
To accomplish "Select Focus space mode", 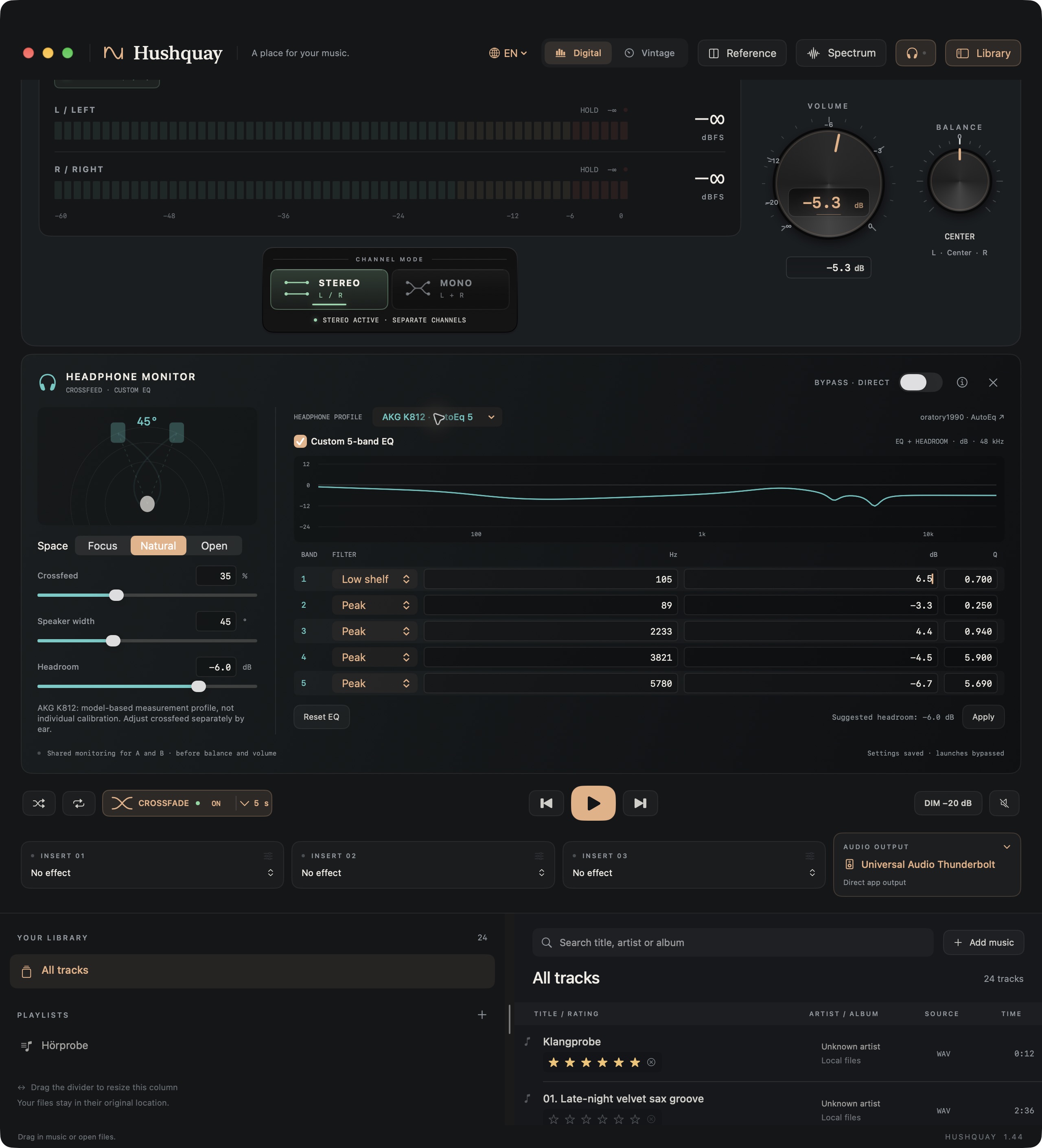I will (x=103, y=546).
